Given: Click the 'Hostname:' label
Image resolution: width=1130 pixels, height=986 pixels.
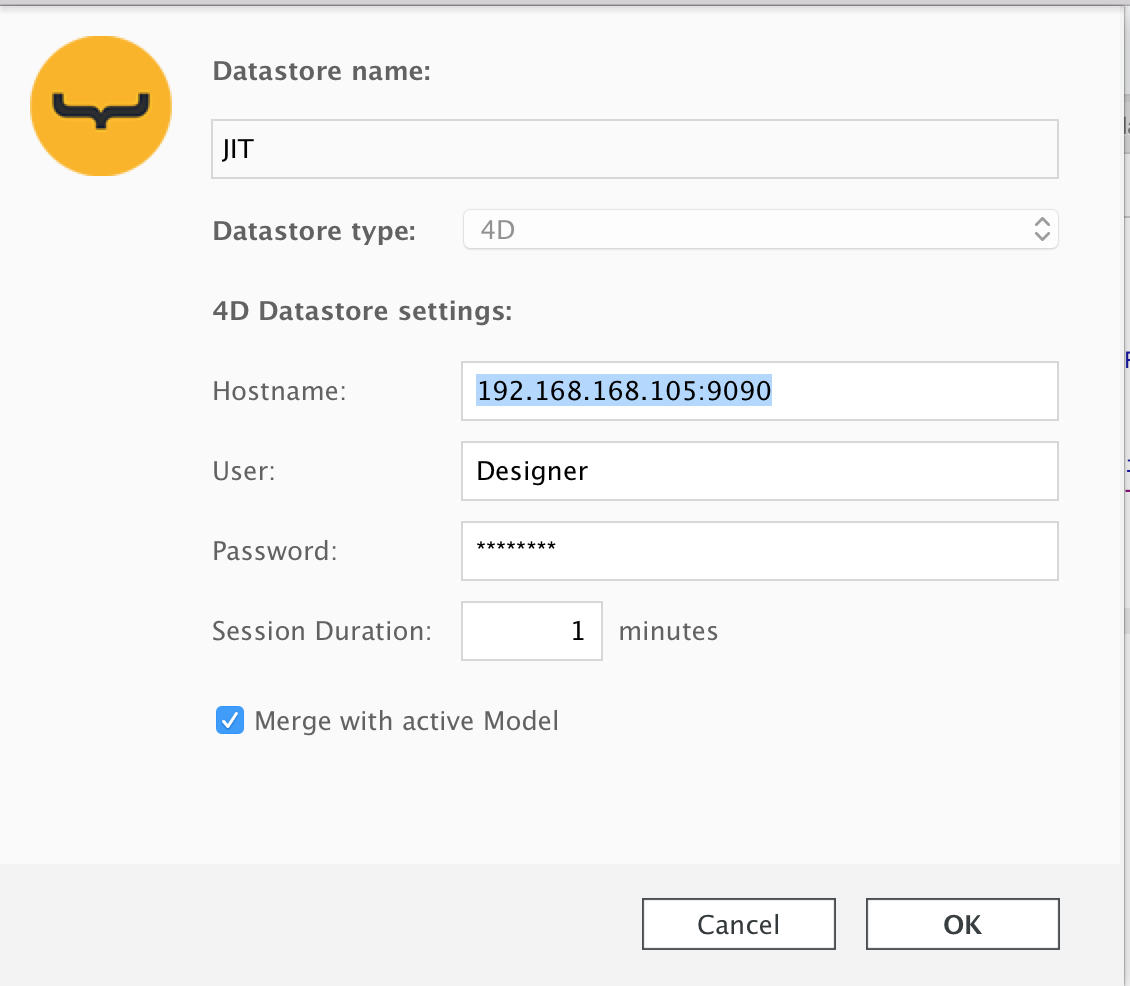Looking at the screenshot, I should [279, 391].
